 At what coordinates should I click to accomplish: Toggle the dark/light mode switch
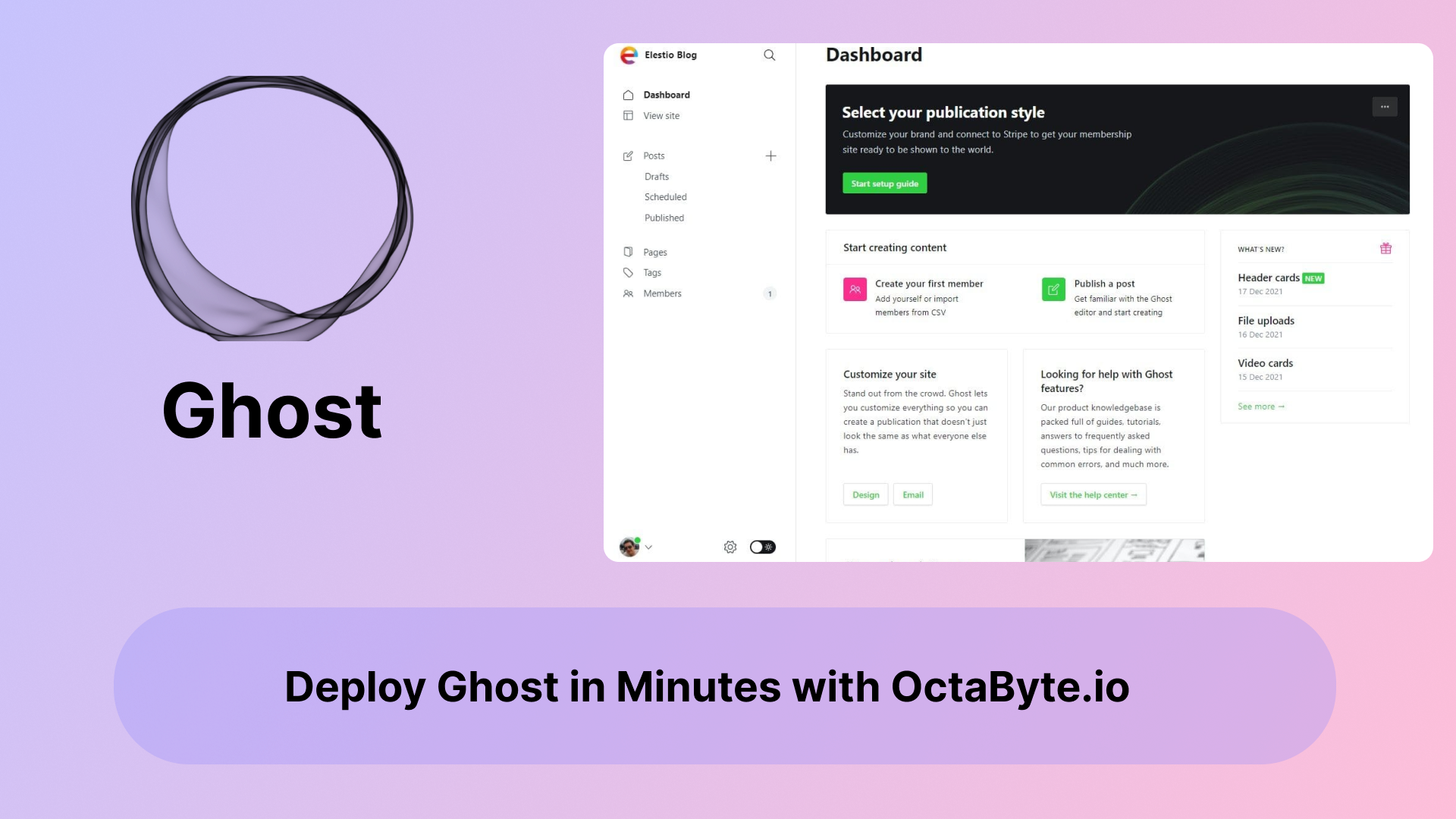click(x=761, y=546)
